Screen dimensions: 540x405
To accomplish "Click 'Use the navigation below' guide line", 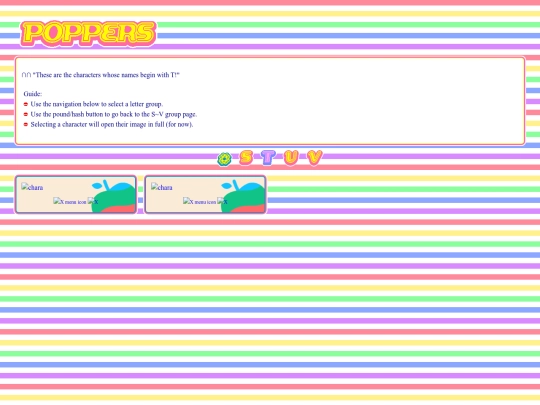I will pyautogui.click(x=96, y=104).
